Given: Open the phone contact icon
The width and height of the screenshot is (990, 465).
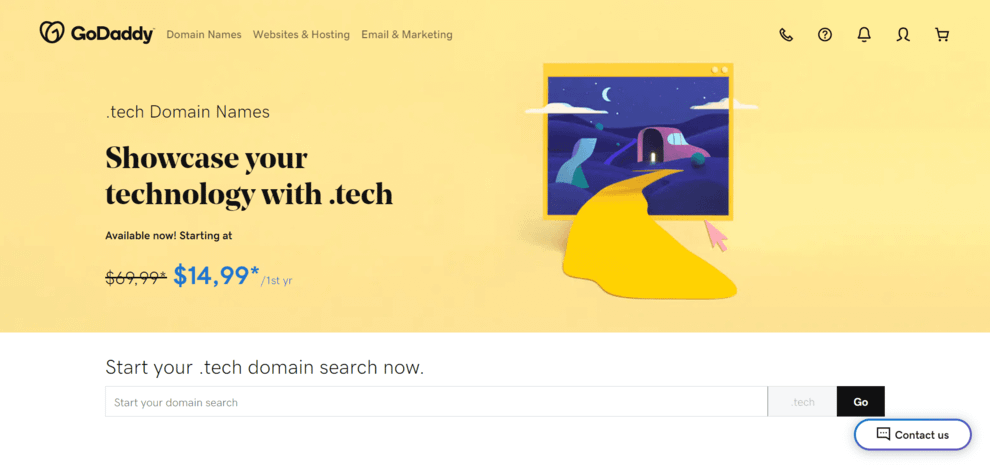Looking at the screenshot, I should [x=785, y=35].
